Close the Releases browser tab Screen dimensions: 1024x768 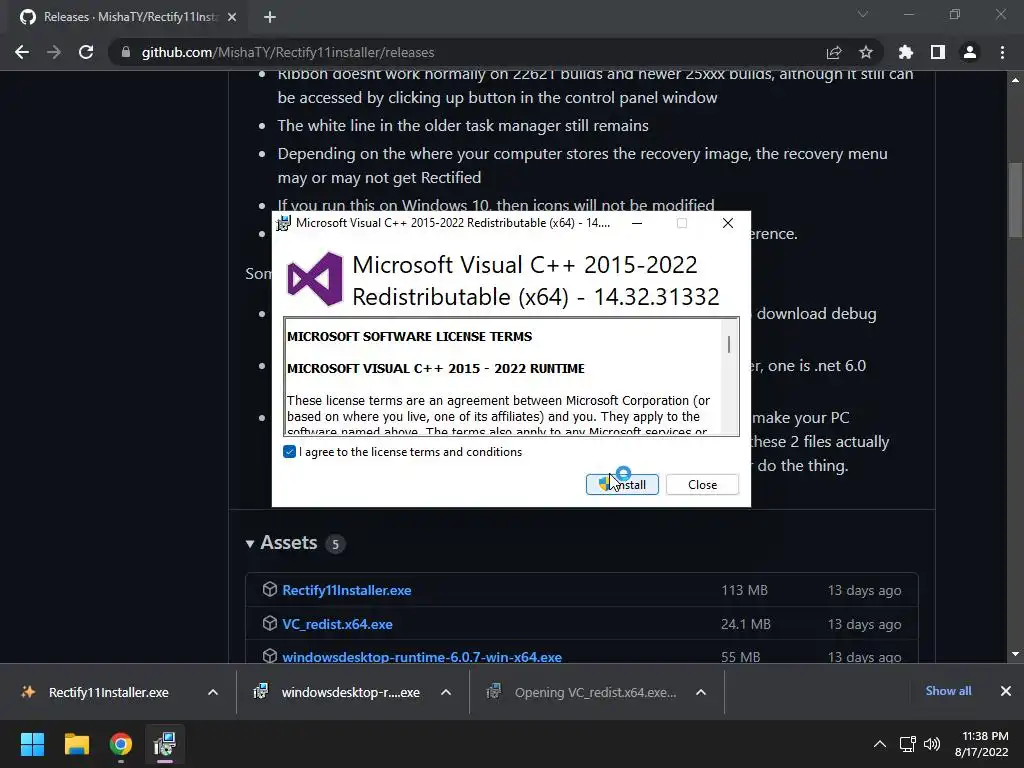pos(232,17)
